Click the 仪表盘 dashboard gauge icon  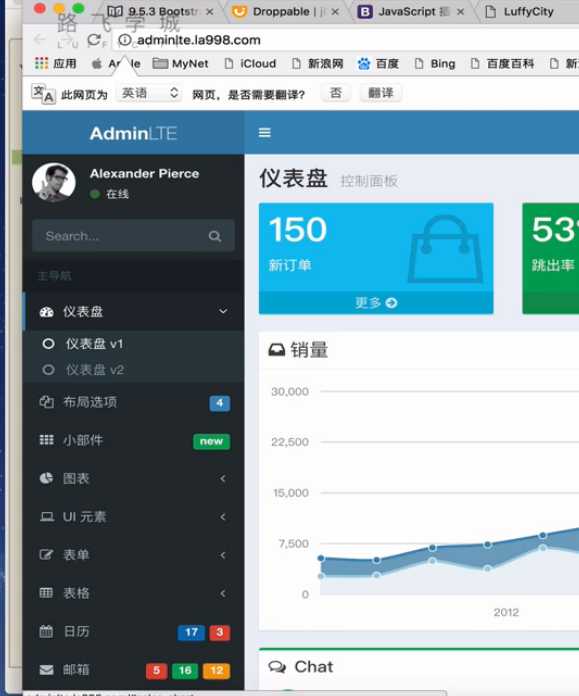pos(47,312)
